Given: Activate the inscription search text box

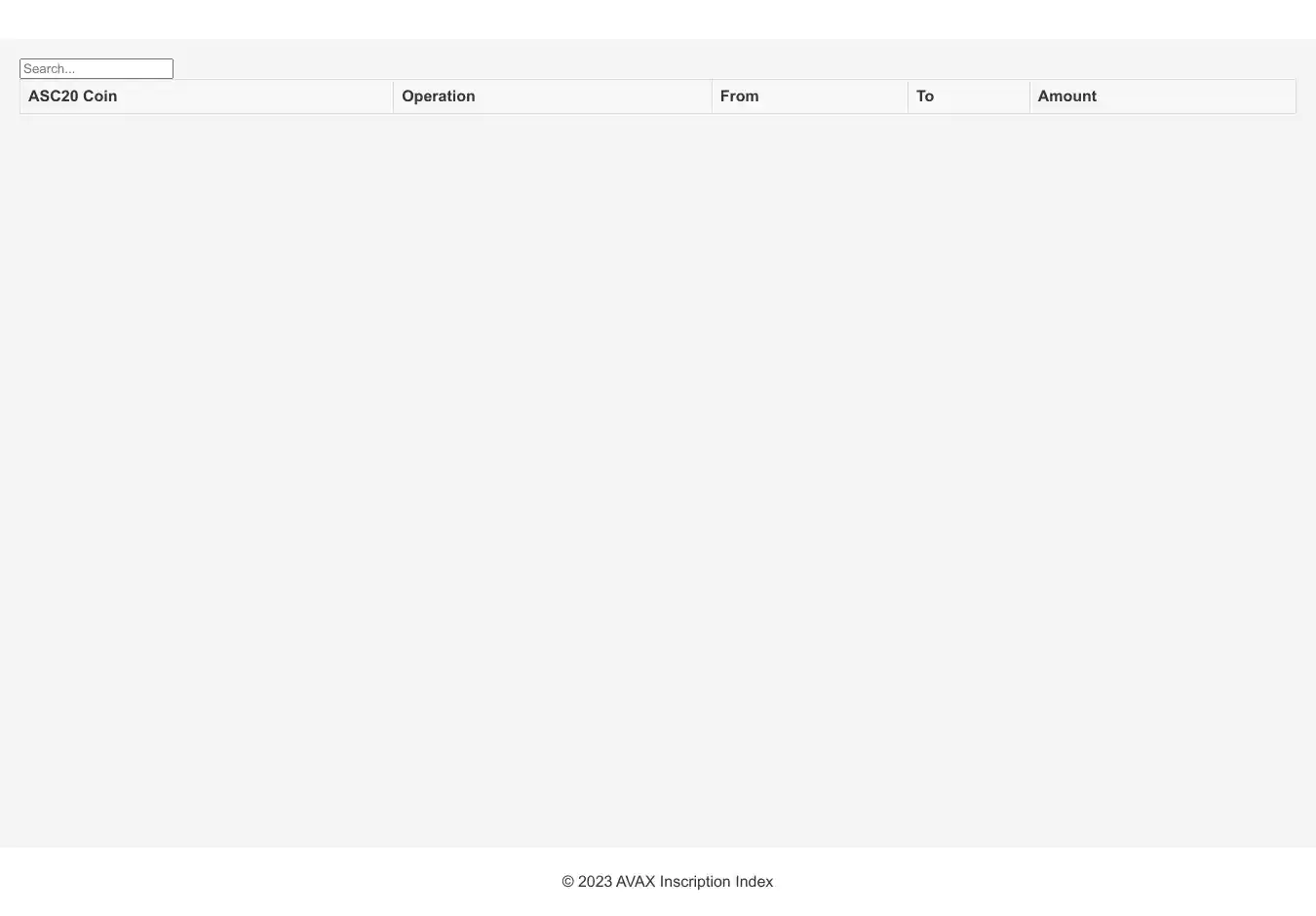Looking at the screenshot, I should click(97, 68).
